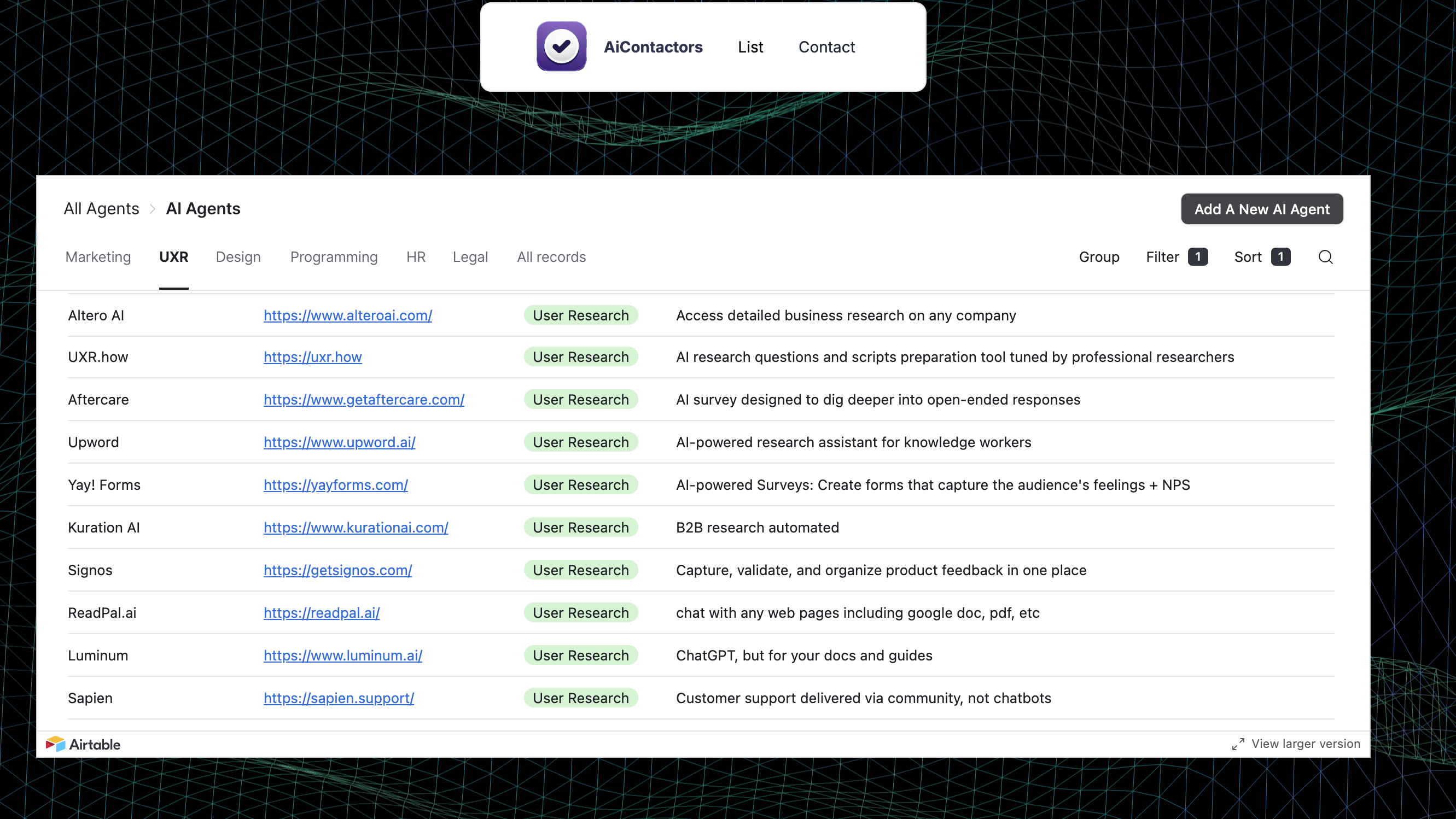Open the kurationai.com link
This screenshot has width=1456, height=819.
[356, 528]
